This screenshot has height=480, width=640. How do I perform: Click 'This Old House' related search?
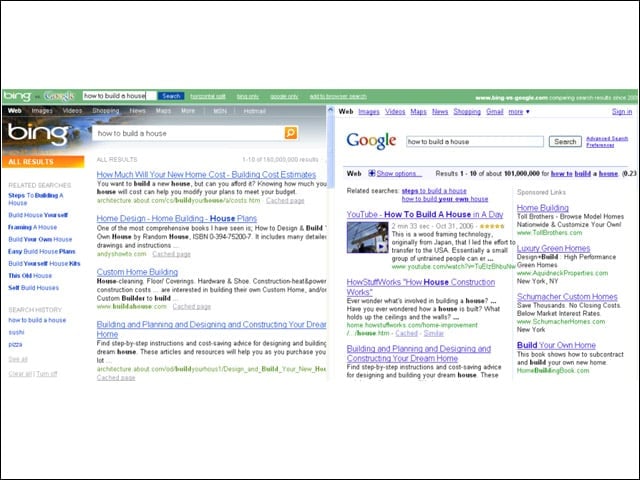tap(30, 276)
